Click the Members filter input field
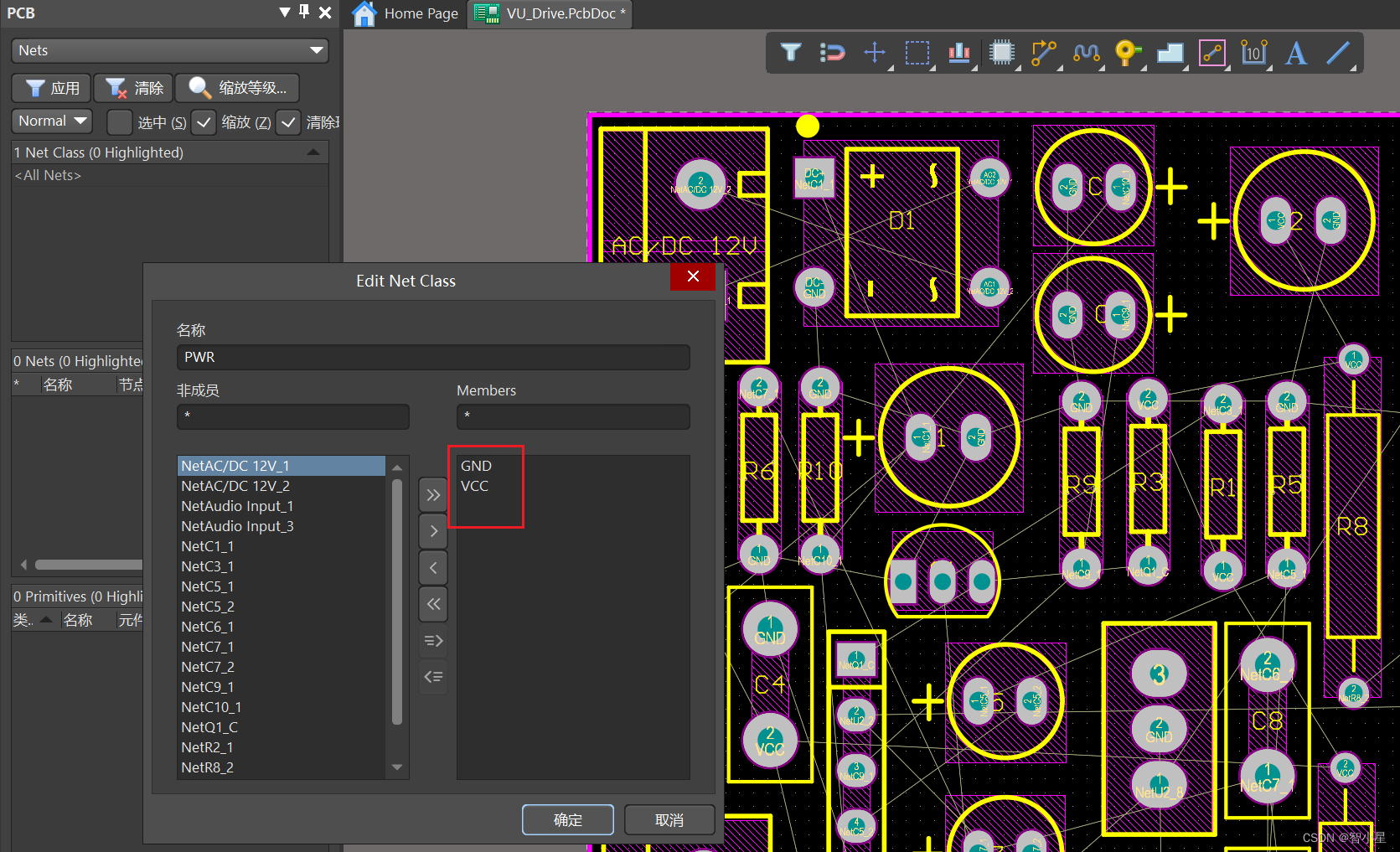Image resolution: width=1400 pixels, height=852 pixels. tap(573, 416)
